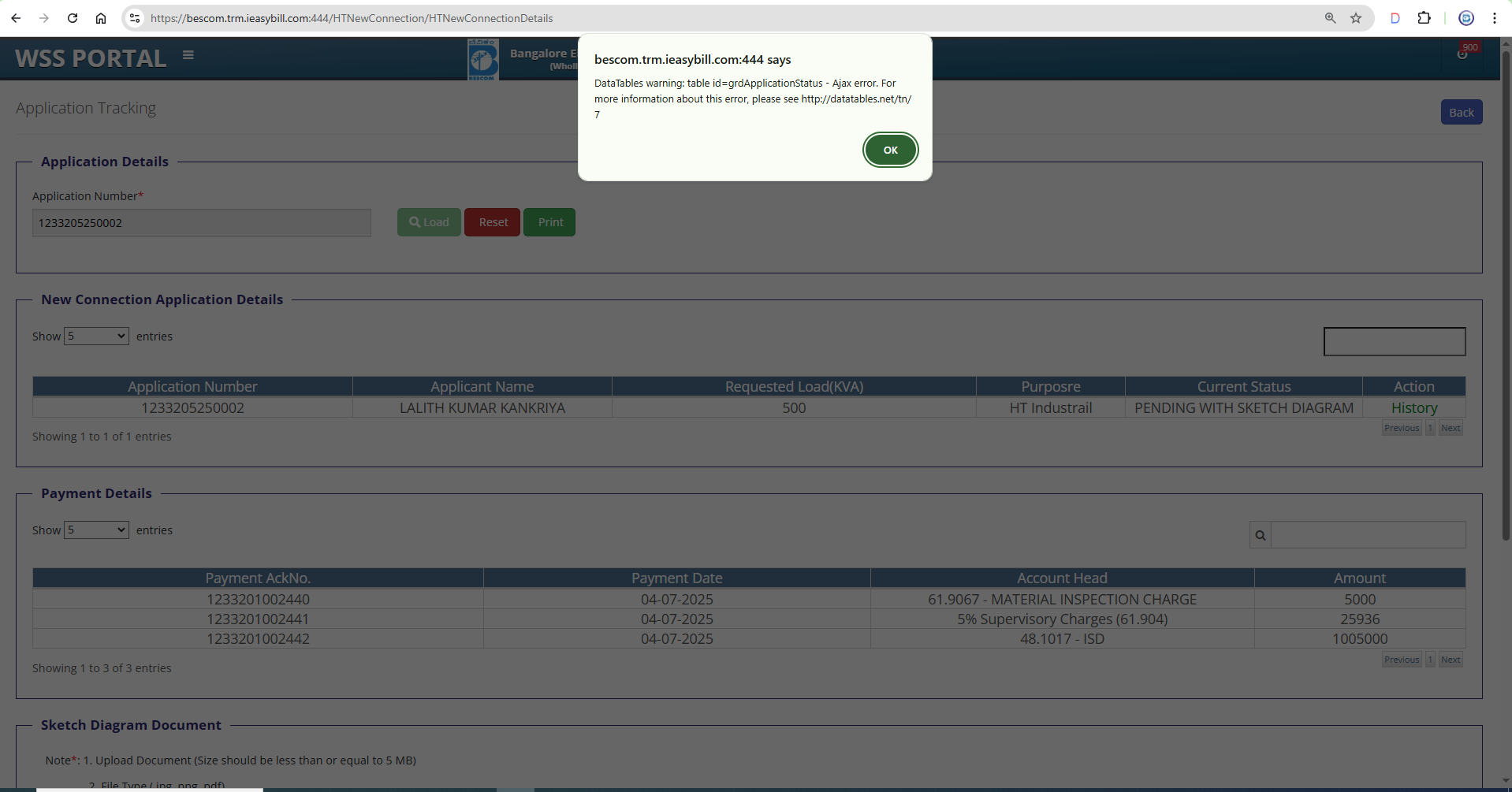
Task: Click the WSS PORTAL title
Action: (91, 58)
